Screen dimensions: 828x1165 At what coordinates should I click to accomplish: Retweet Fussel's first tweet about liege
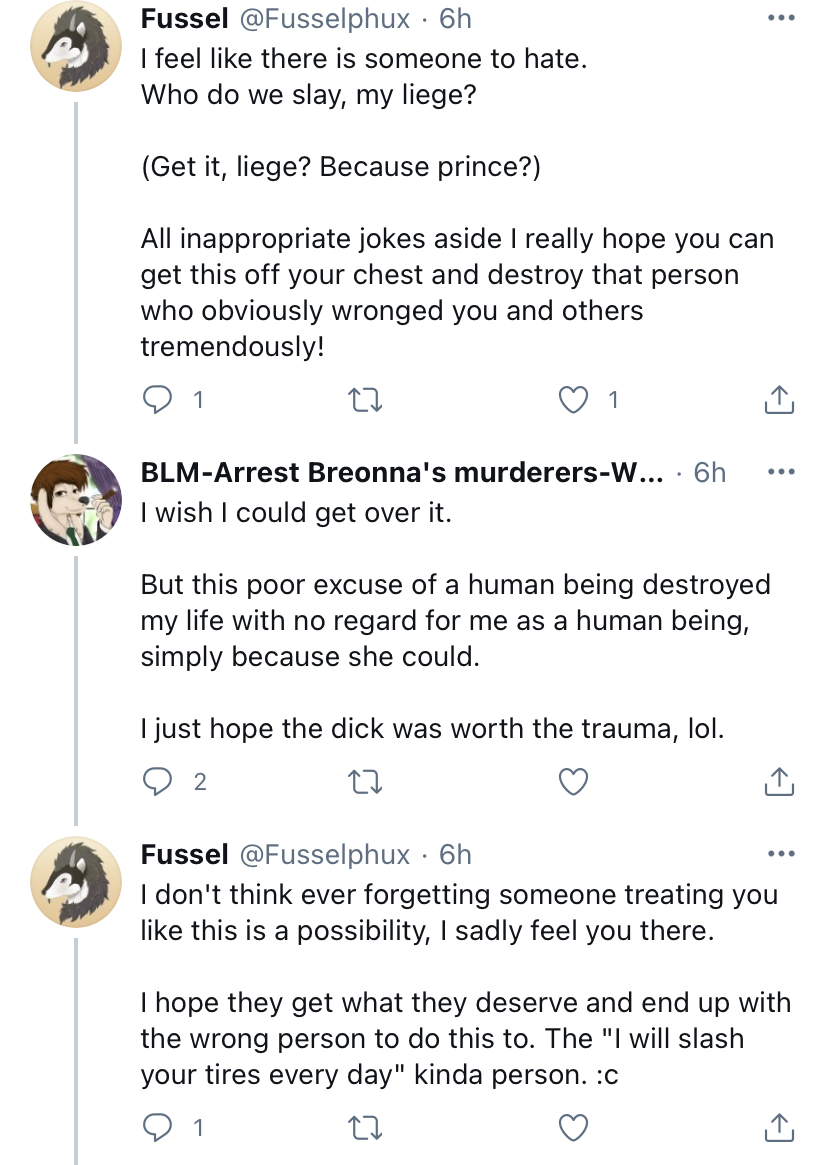[365, 400]
